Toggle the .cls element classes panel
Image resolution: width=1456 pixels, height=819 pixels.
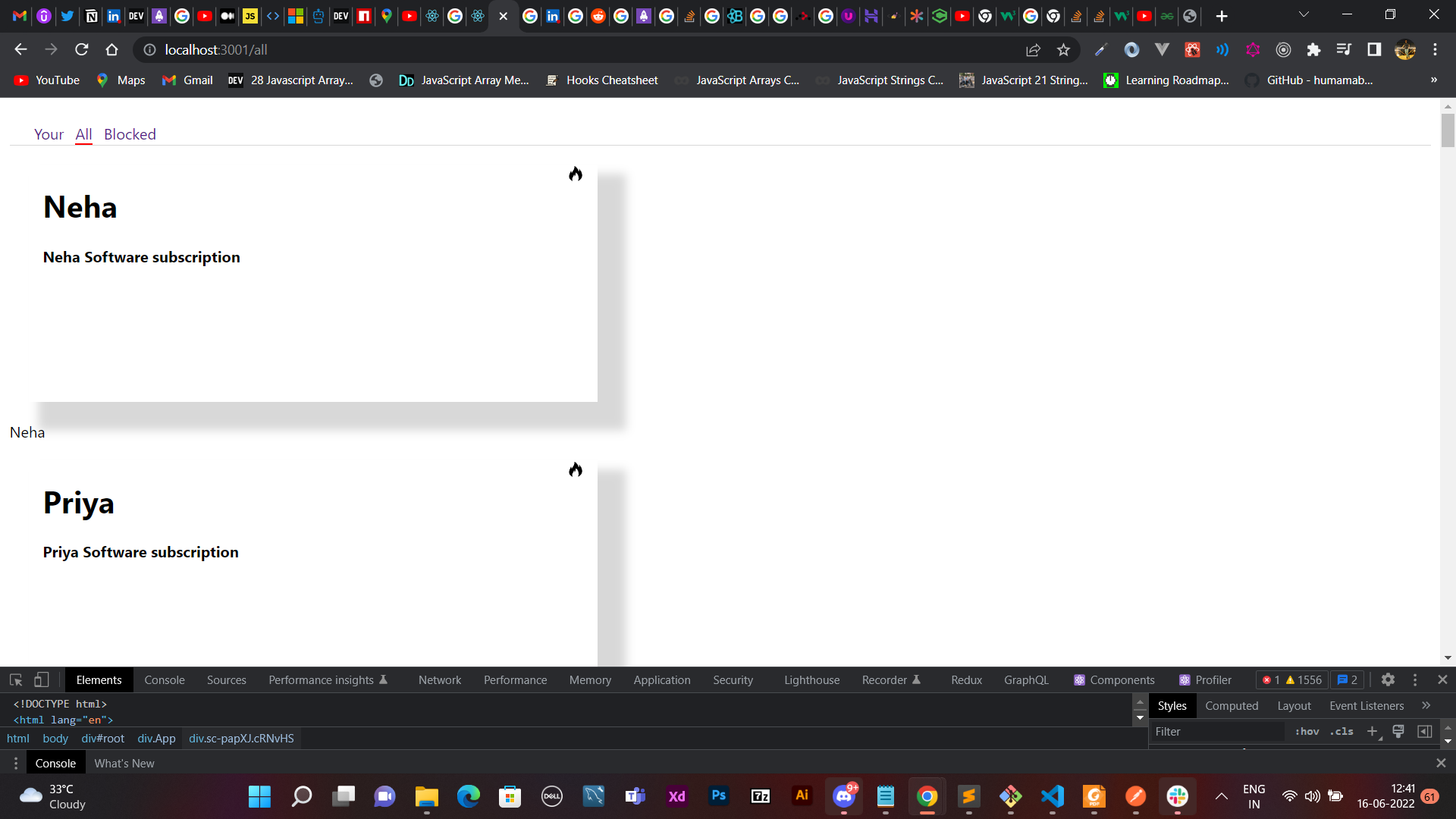[x=1341, y=732]
